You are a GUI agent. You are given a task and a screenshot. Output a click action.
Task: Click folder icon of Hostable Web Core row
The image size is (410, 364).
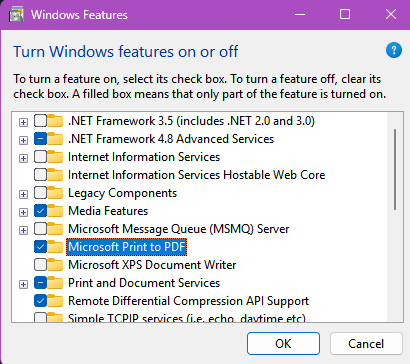coord(55,175)
